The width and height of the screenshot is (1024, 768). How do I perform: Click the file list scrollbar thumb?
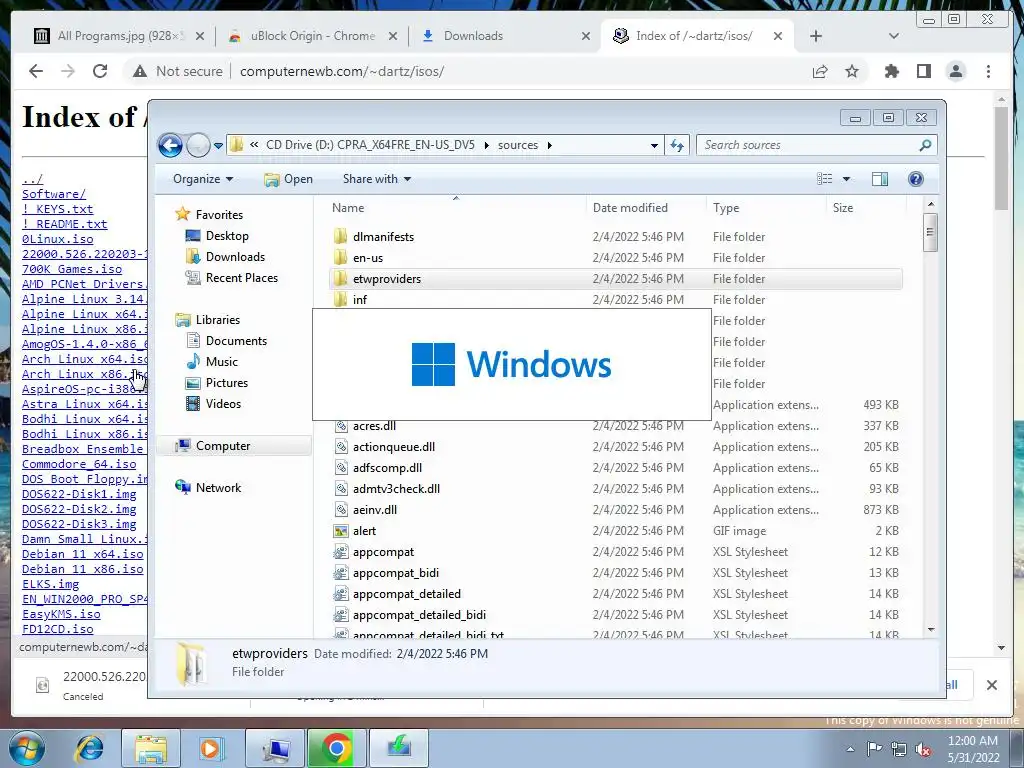pyautogui.click(x=931, y=232)
